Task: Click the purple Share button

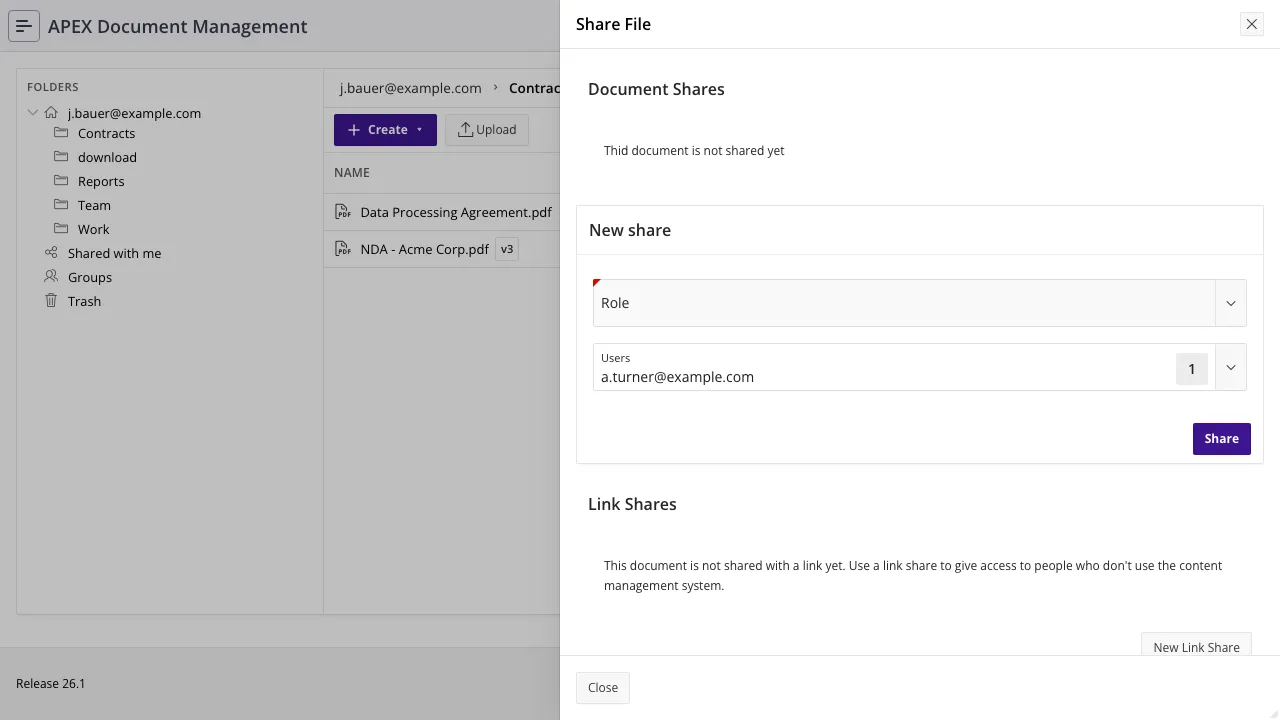Action: tap(1221, 439)
